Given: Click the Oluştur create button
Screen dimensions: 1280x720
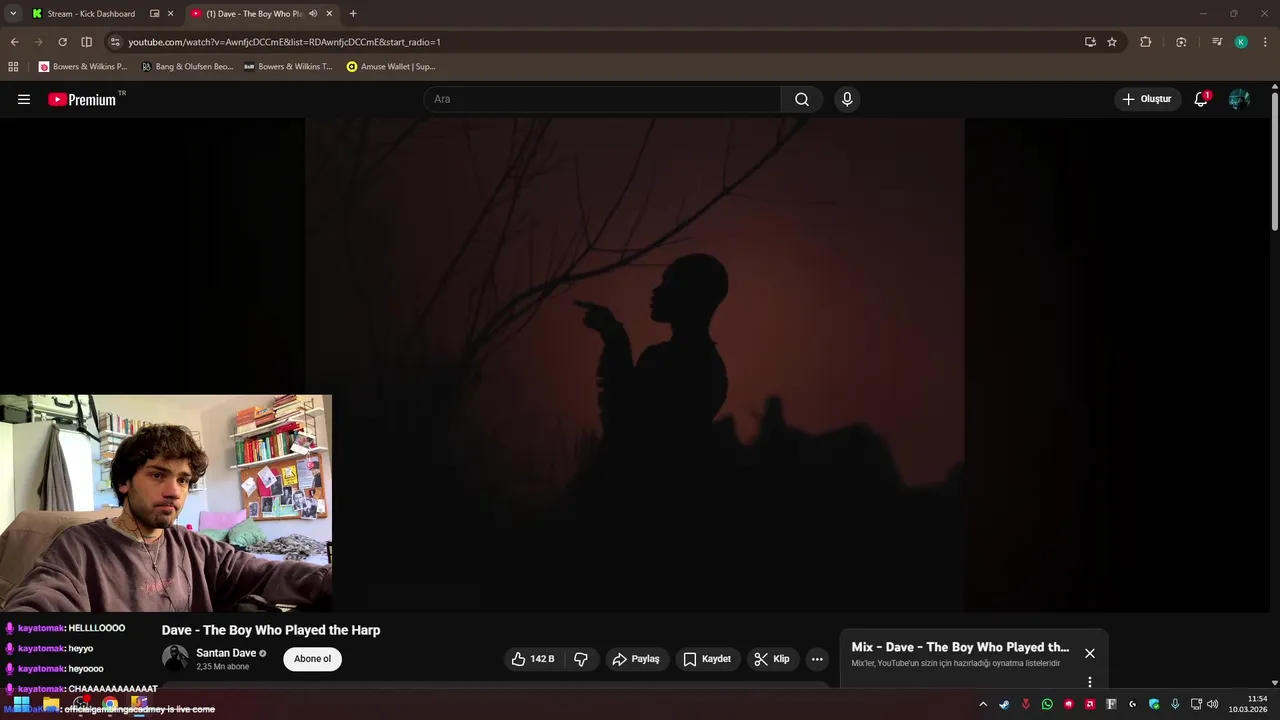Looking at the screenshot, I should coord(1147,99).
